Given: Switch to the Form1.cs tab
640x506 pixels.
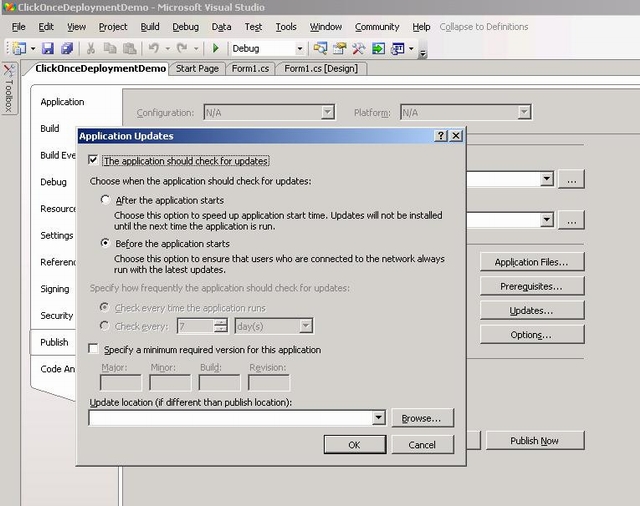Looking at the screenshot, I should tap(250, 69).
